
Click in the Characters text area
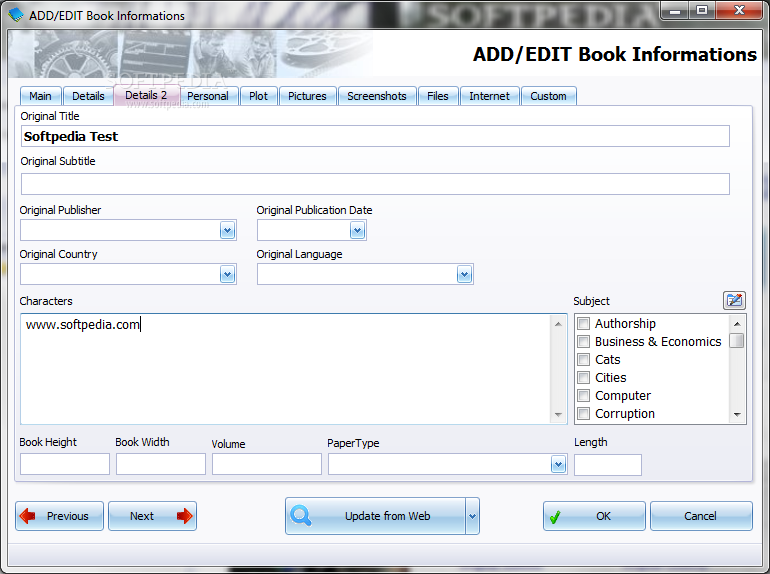pyautogui.click(x=286, y=369)
